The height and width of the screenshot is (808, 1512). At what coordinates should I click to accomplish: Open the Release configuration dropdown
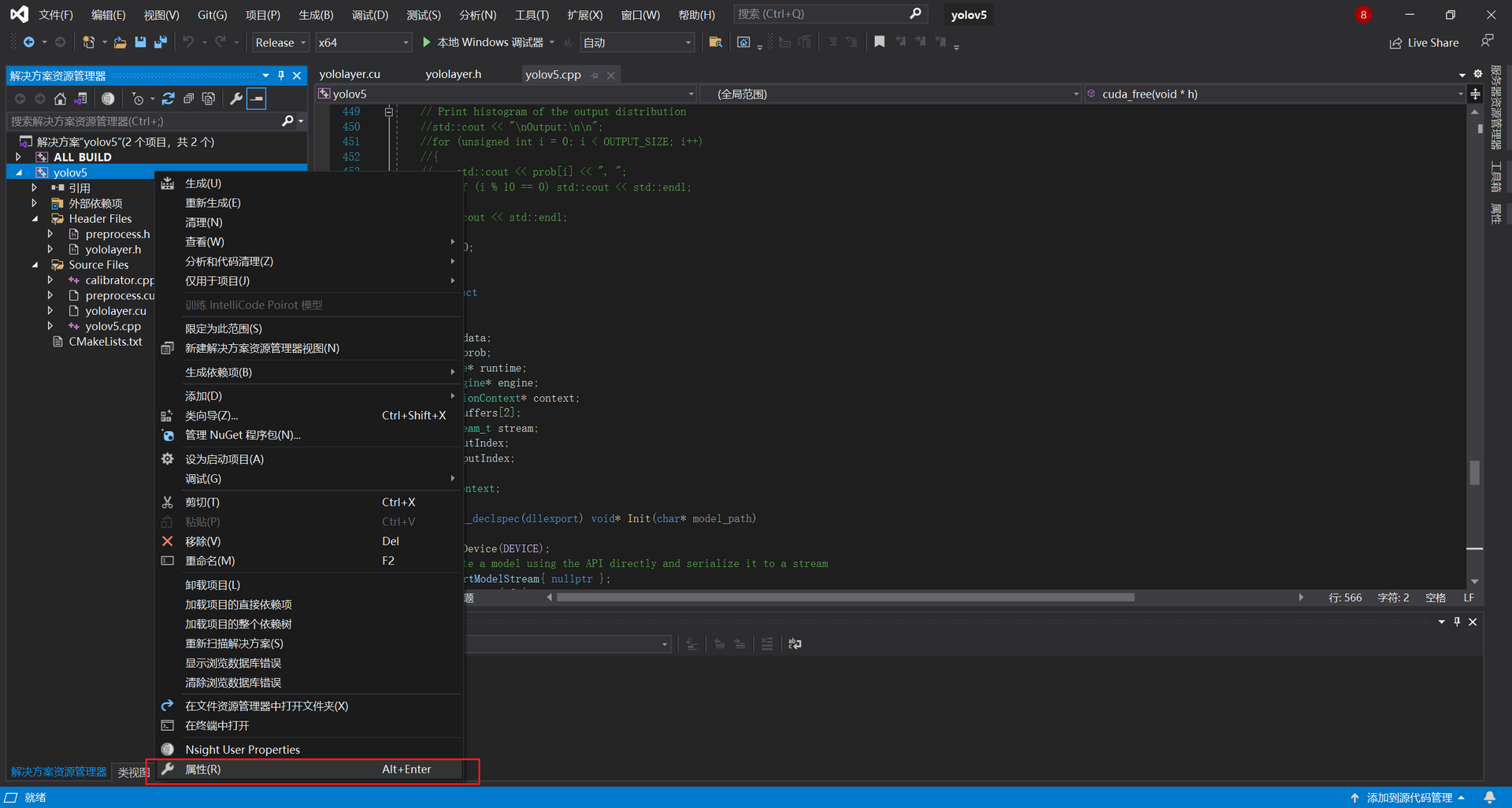point(280,43)
